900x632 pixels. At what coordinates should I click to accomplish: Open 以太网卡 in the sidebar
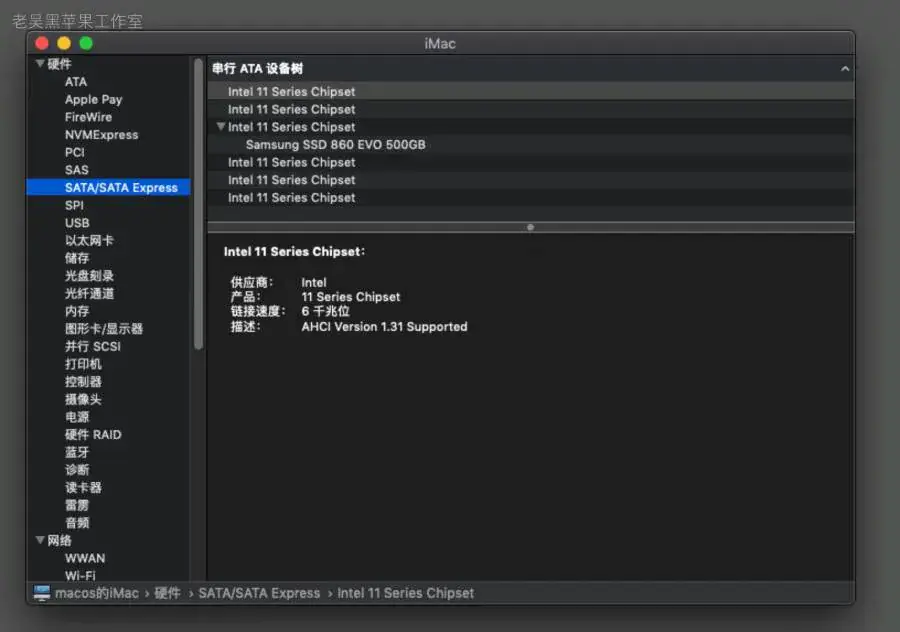pyautogui.click(x=89, y=241)
